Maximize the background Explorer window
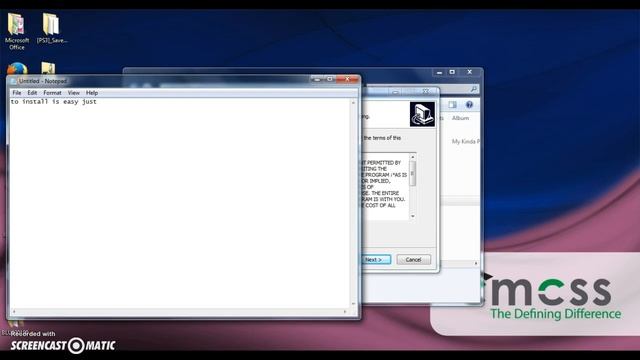640x360 pixels. coord(452,72)
